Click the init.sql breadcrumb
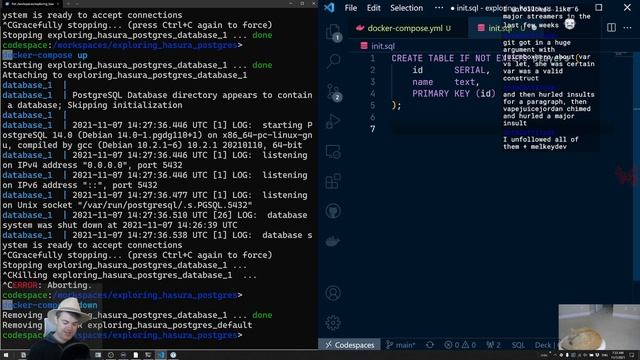The height and width of the screenshot is (360, 640). click(378, 46)
